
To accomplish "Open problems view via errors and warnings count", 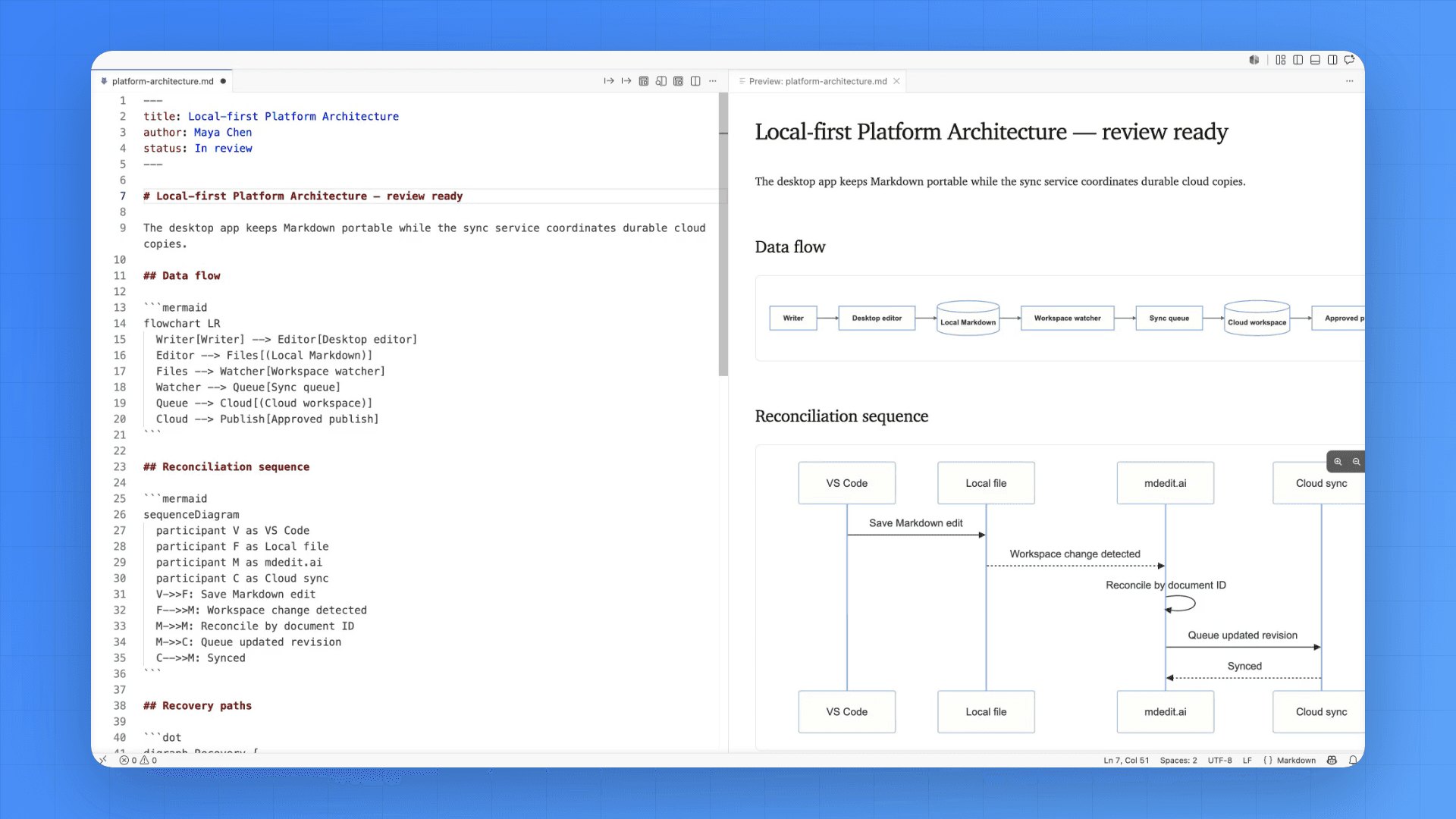I will 138,760.
